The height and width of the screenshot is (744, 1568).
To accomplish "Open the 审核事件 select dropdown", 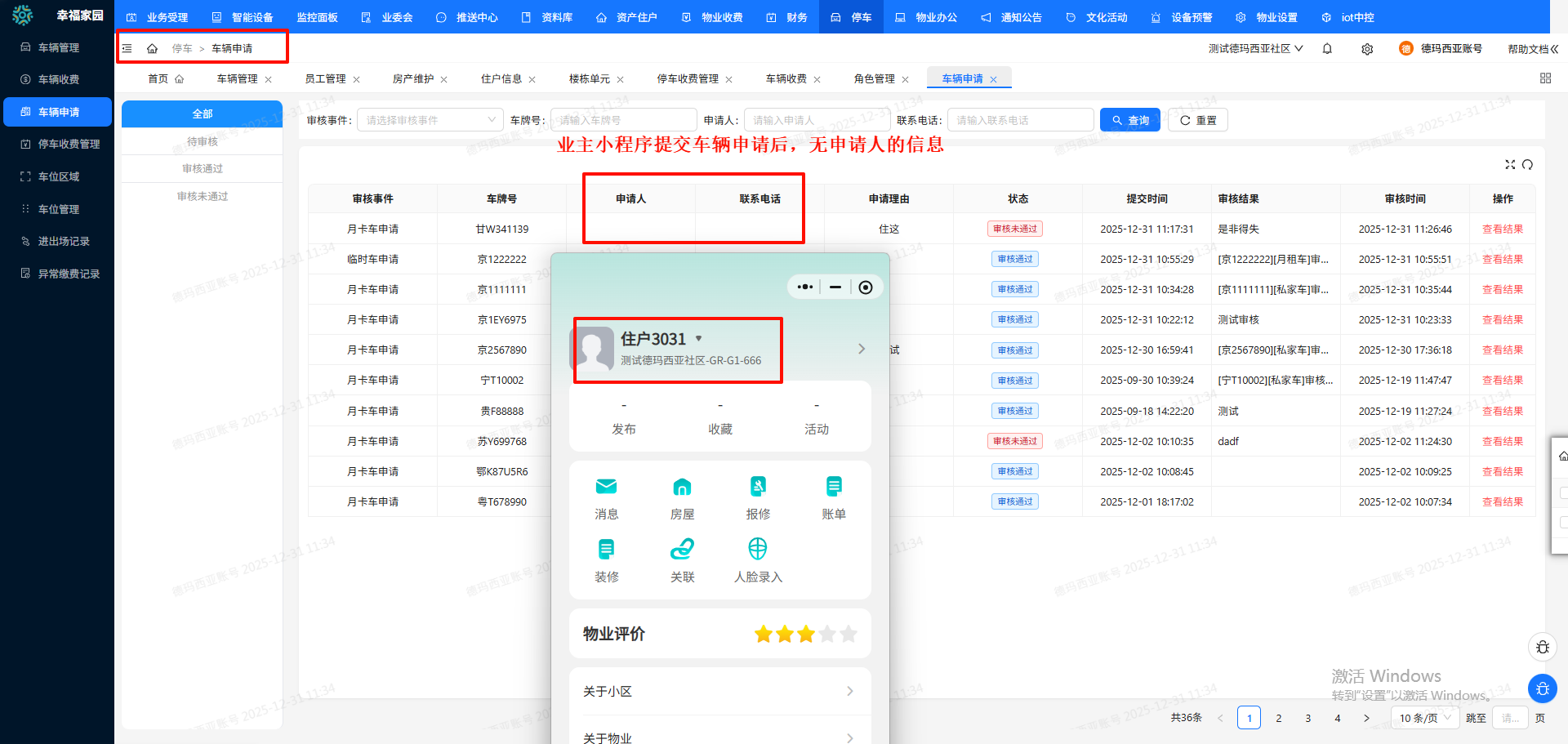I will (430, 120).
